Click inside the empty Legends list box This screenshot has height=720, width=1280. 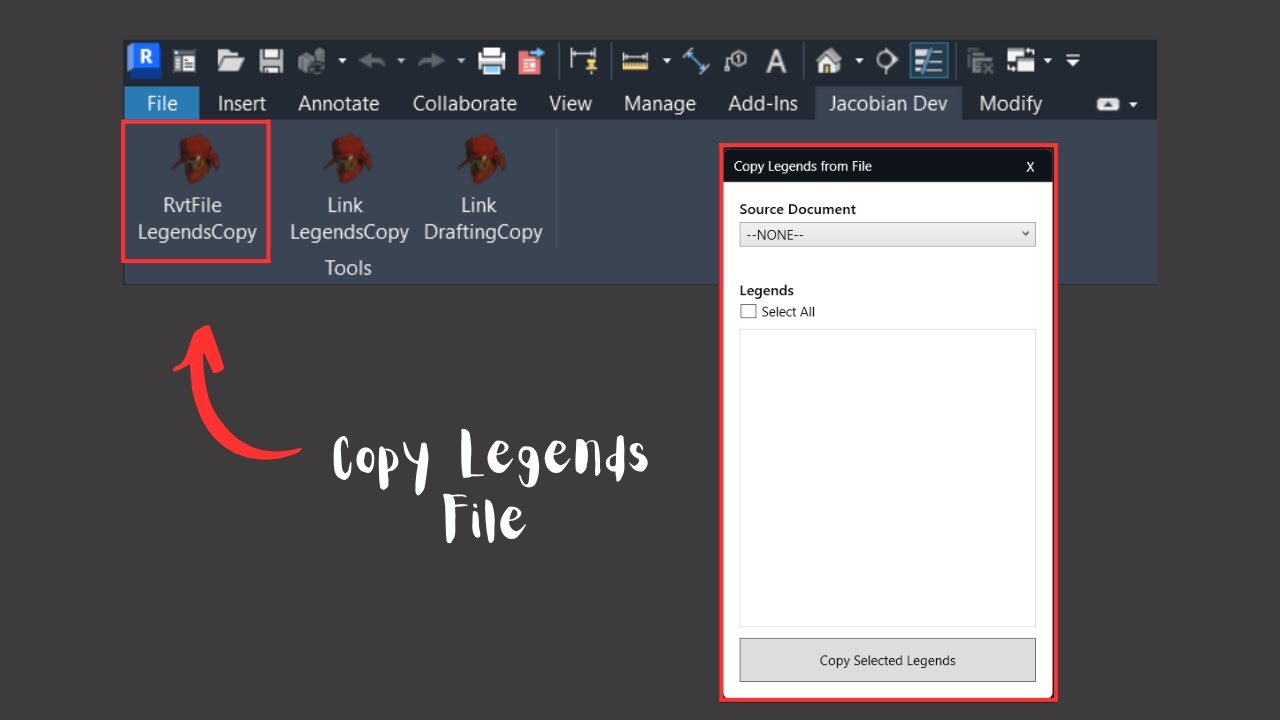pos(887,477)
